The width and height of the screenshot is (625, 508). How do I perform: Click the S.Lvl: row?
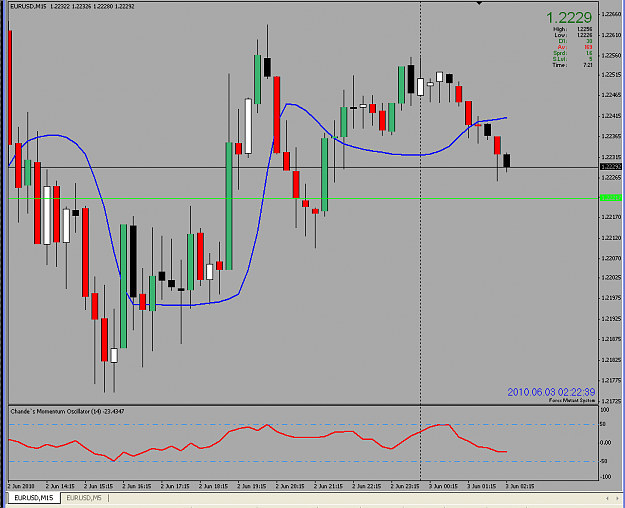tap(572, 59)
